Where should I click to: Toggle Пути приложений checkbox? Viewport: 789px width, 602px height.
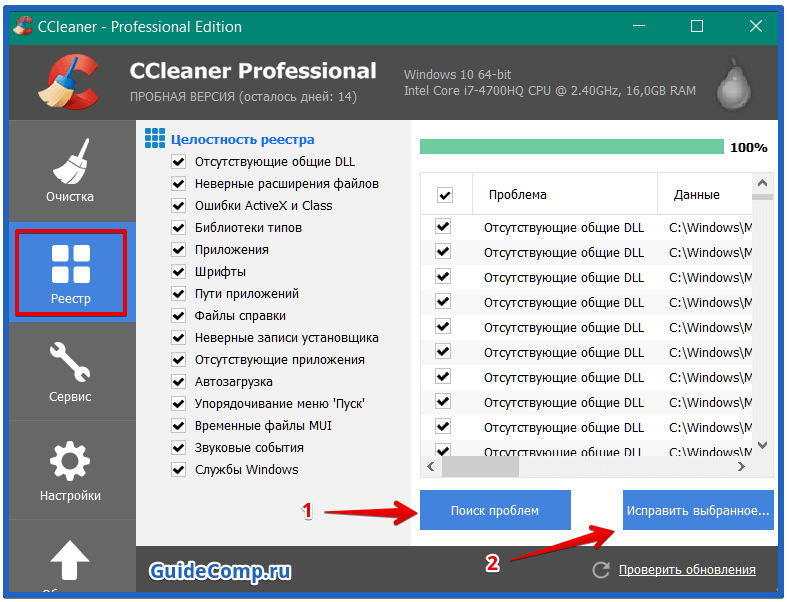tap(178, 293)
